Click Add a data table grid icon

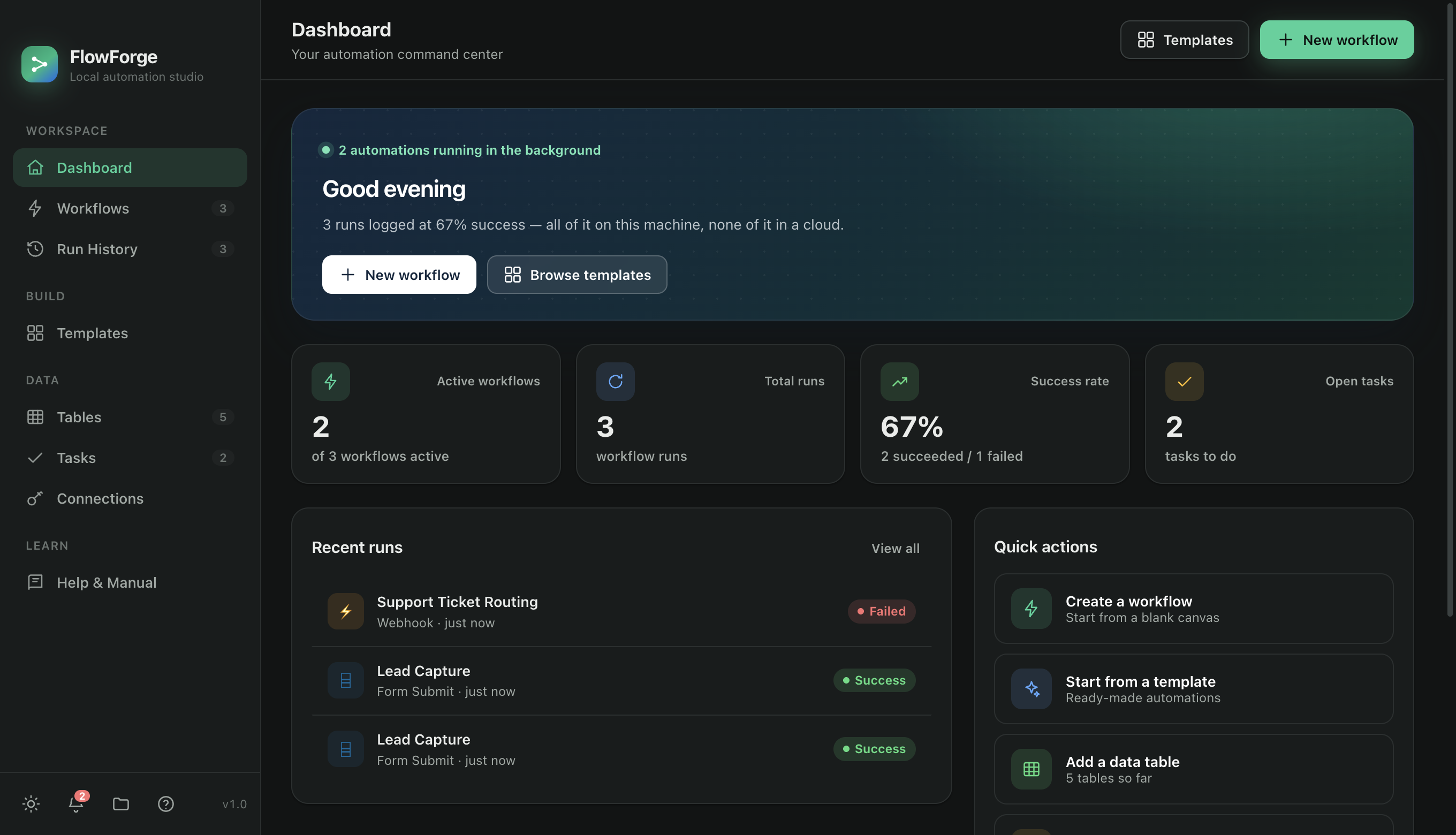click(1031, 769)
